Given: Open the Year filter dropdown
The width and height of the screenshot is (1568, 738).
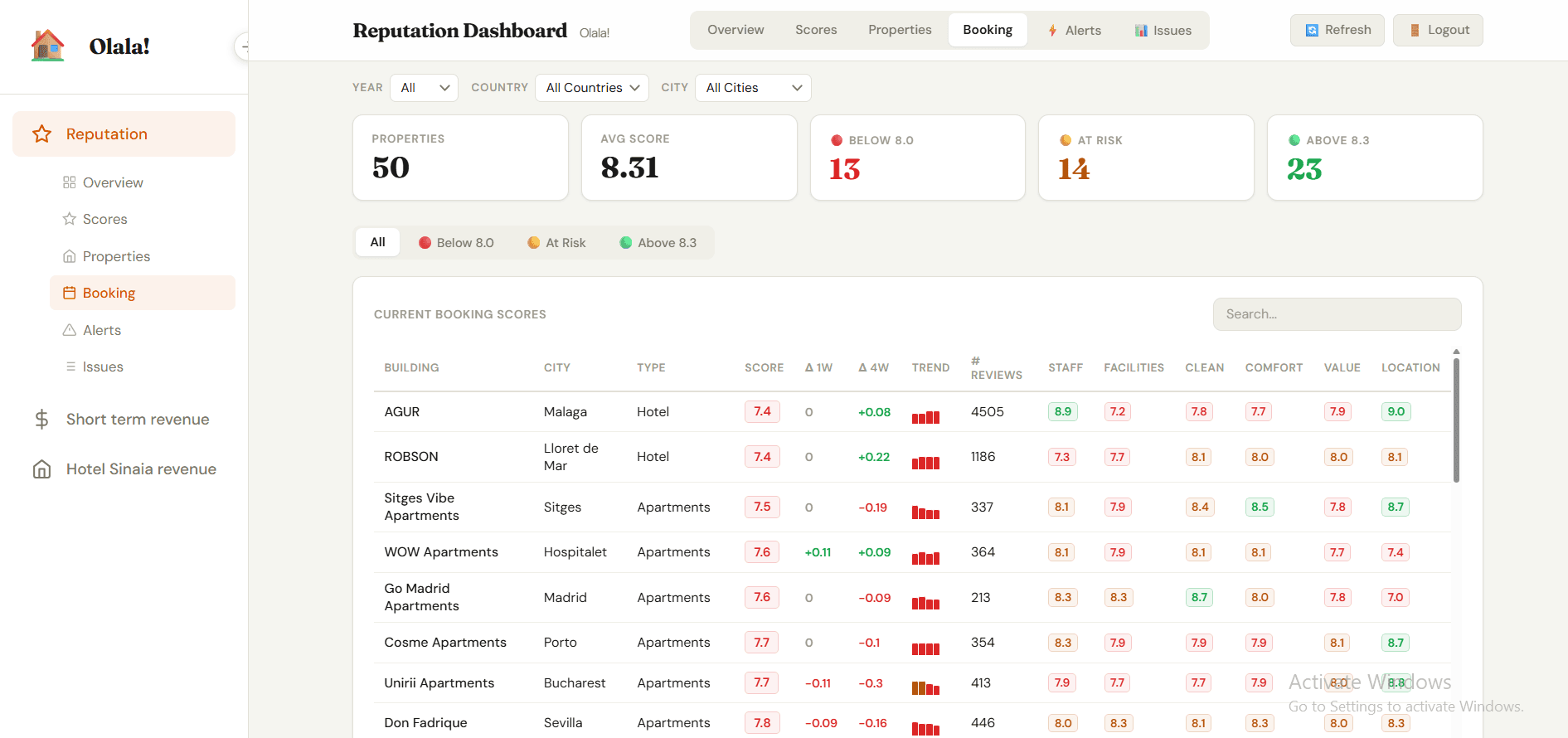Looking at the screenshot, I should (x=424, y=88).
